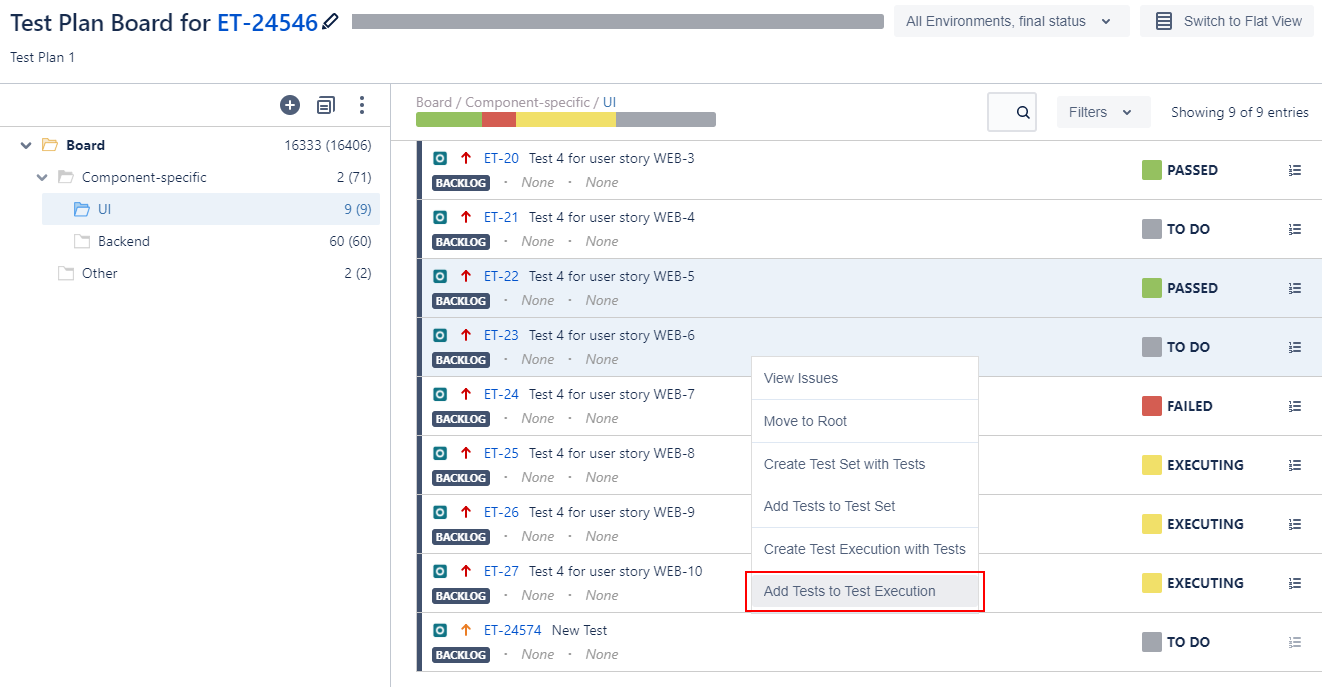Open test runs icon for ET-22 row
This screenshot has height=687, width=1322.
coord(1295,288)
